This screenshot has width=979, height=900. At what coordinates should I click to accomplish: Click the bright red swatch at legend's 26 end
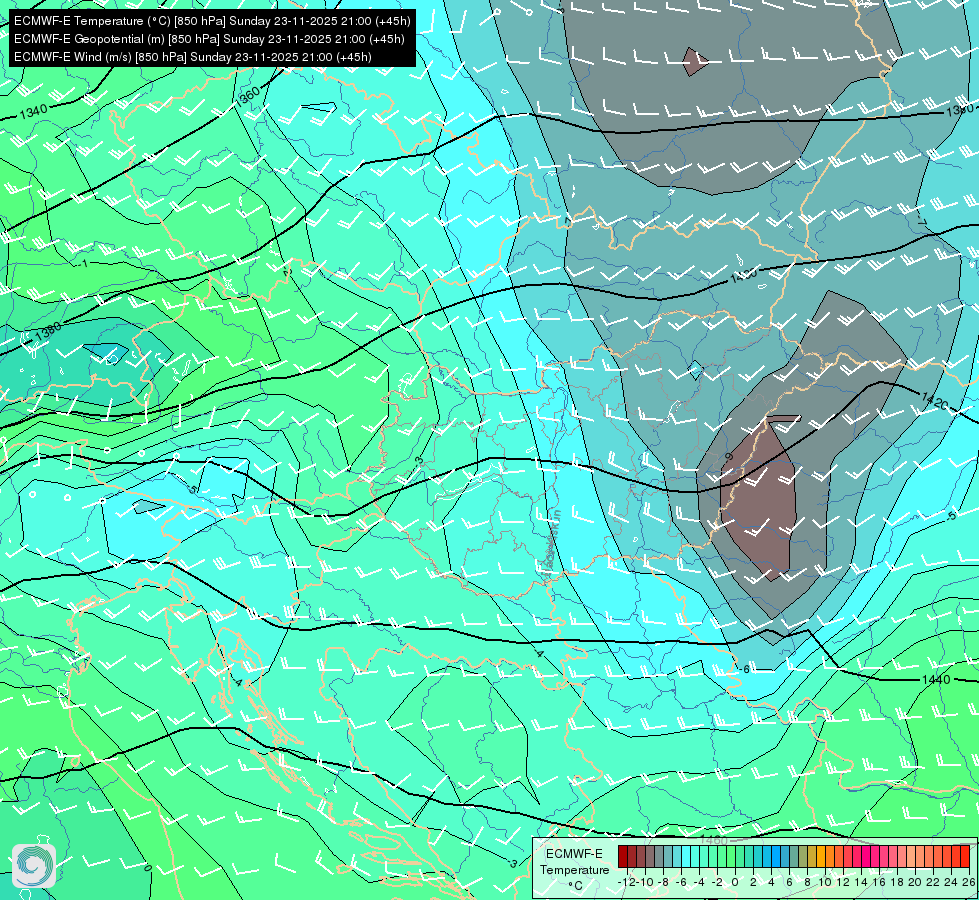pos(965,856)
